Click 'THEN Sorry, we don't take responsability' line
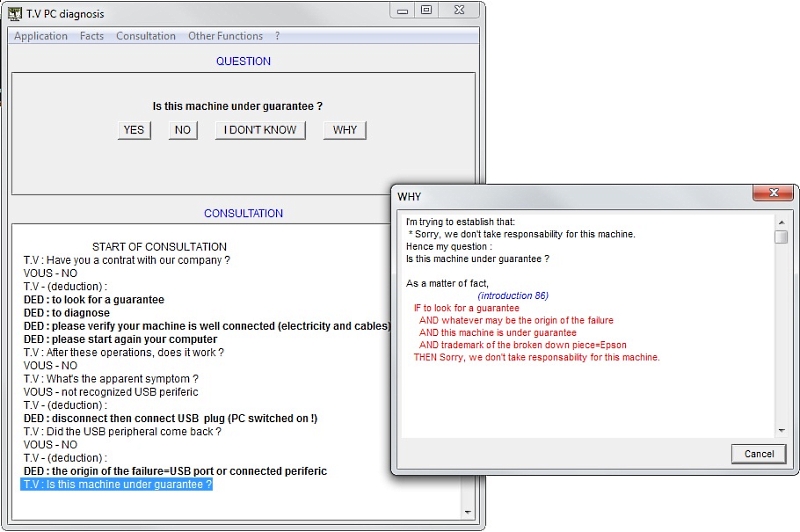 point(537,357)
